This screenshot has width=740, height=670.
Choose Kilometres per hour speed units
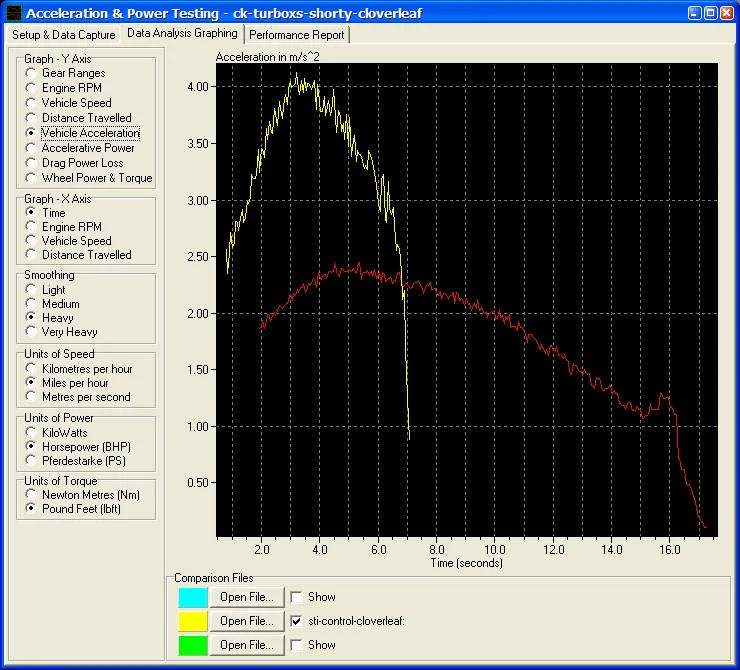33,369
